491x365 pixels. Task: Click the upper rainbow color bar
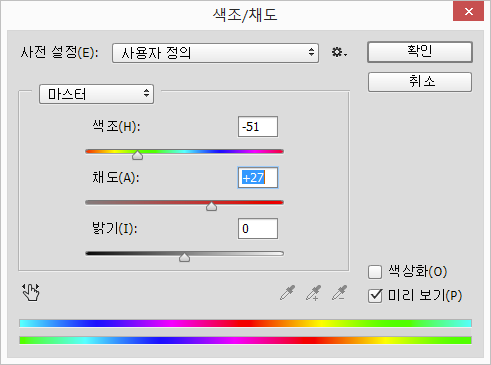pyautogui.click(x=245, y=323)
